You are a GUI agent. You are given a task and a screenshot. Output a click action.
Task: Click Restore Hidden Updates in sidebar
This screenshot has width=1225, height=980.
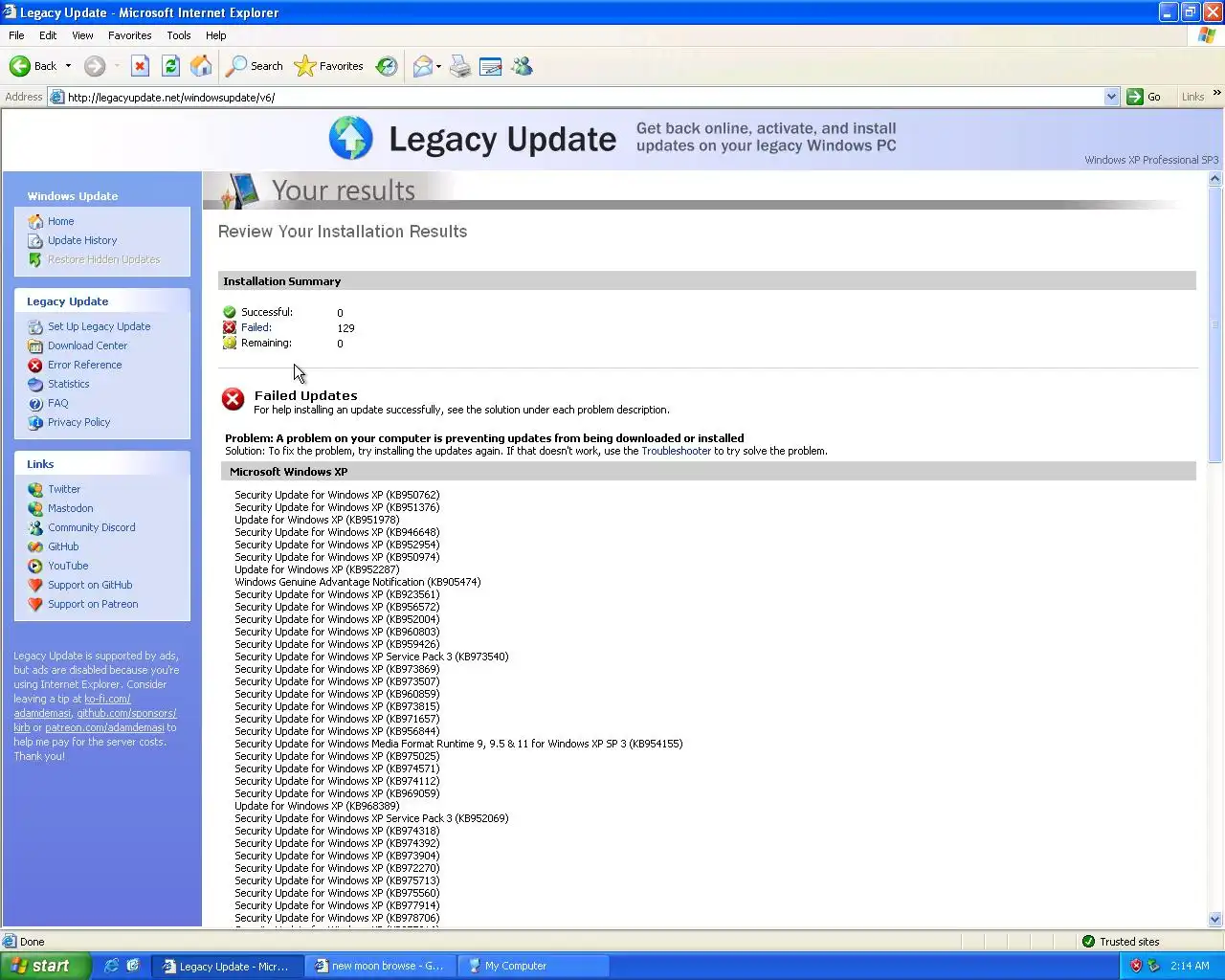[x=103, y=259]
